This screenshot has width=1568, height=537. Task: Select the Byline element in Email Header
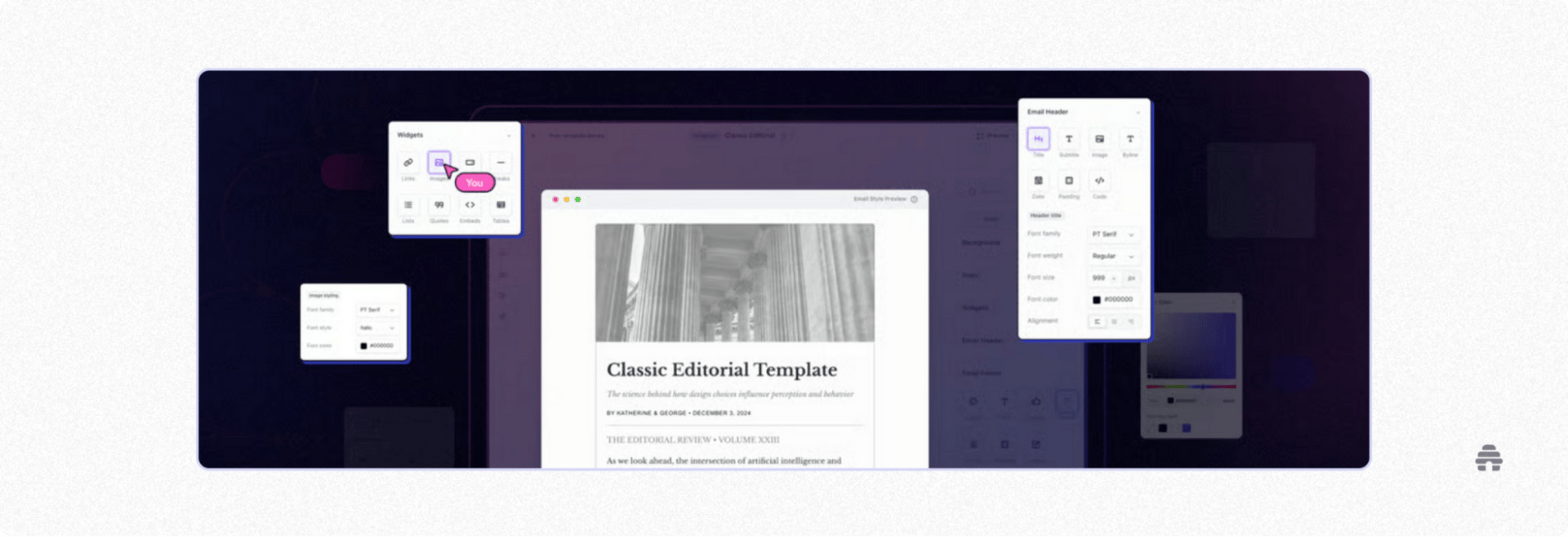(1130, 139)
